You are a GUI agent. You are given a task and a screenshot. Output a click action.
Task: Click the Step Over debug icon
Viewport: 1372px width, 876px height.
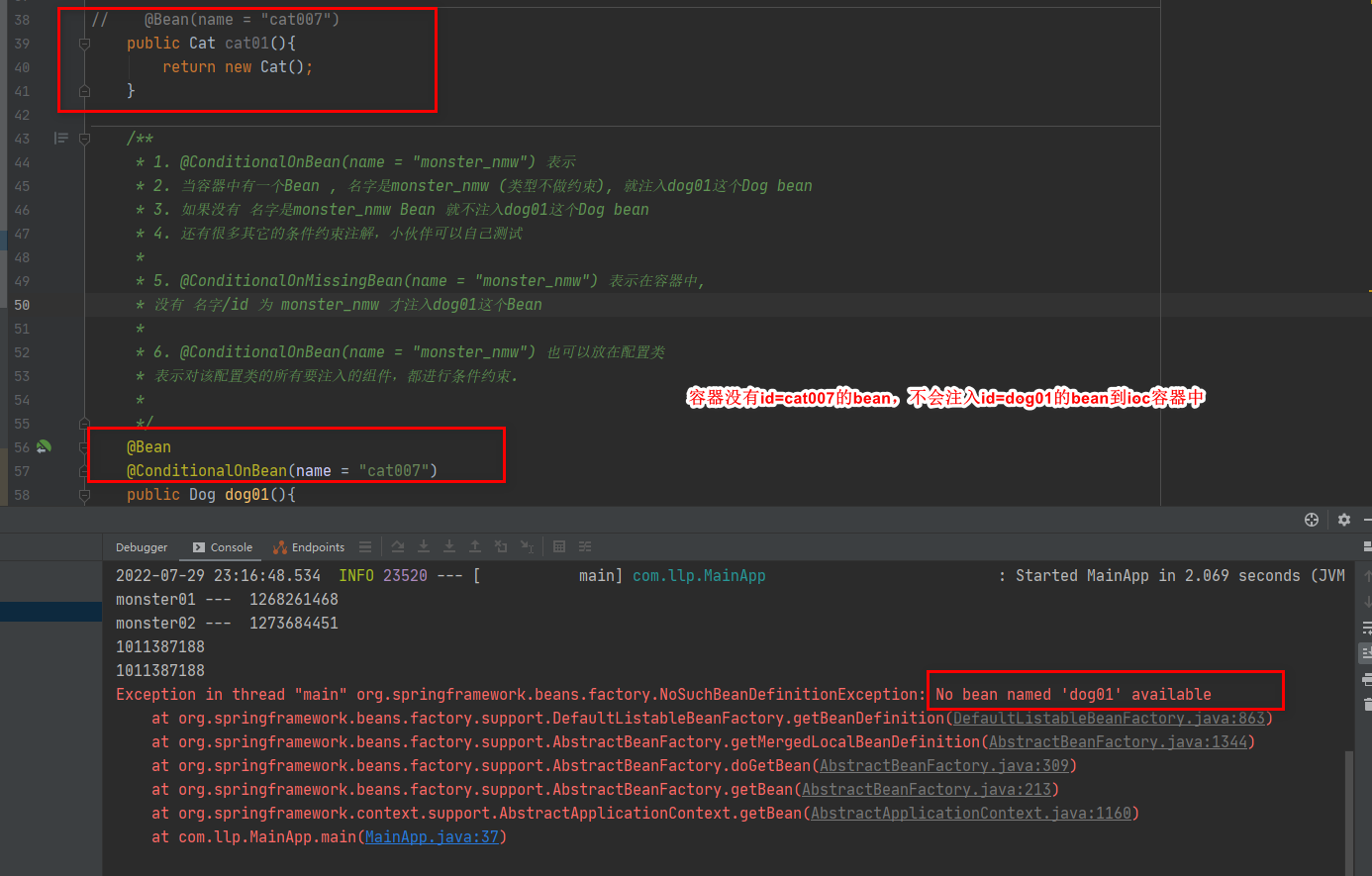pos(398,546)
